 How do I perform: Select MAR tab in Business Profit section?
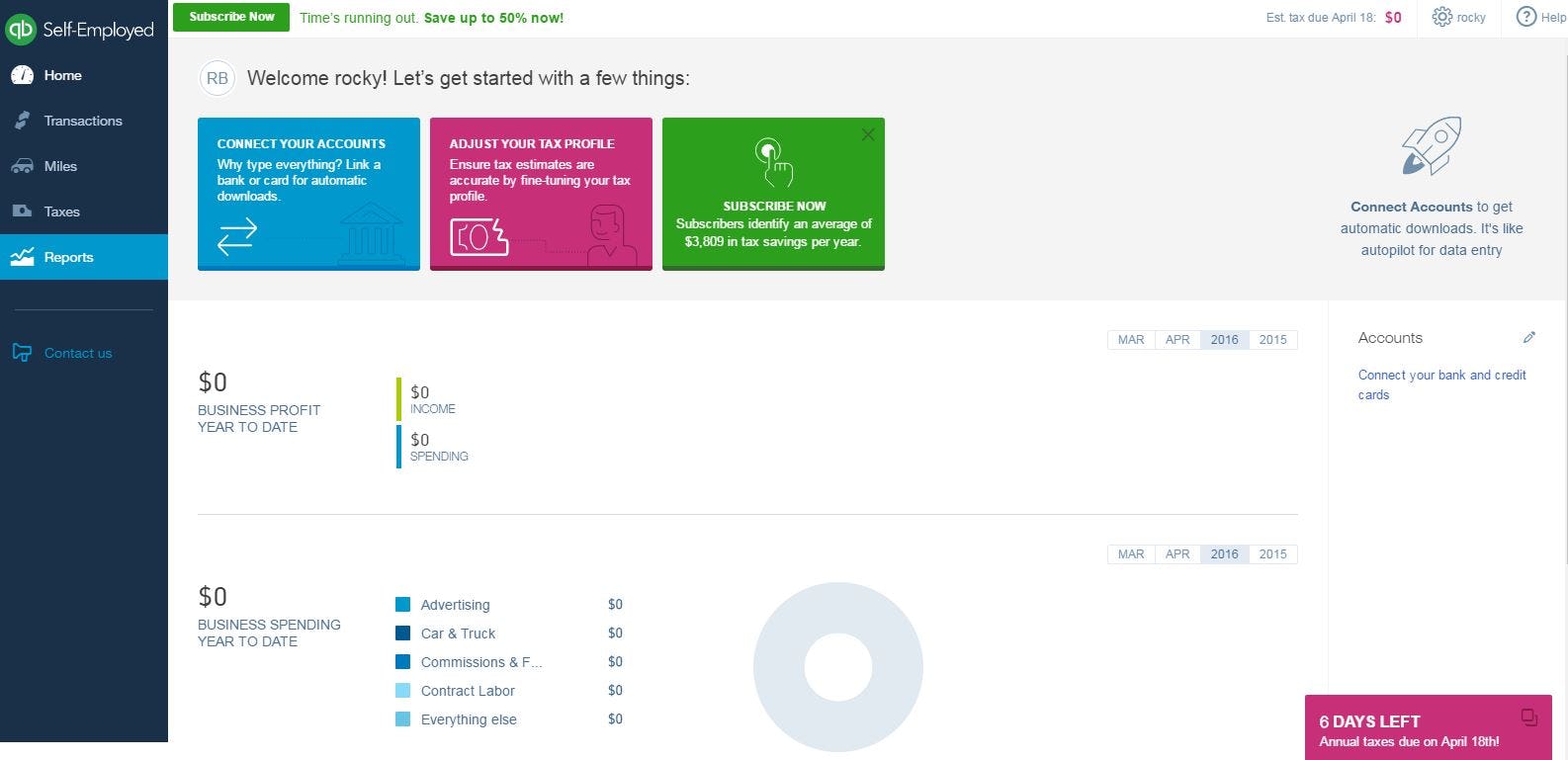[x=1131, y=340]
